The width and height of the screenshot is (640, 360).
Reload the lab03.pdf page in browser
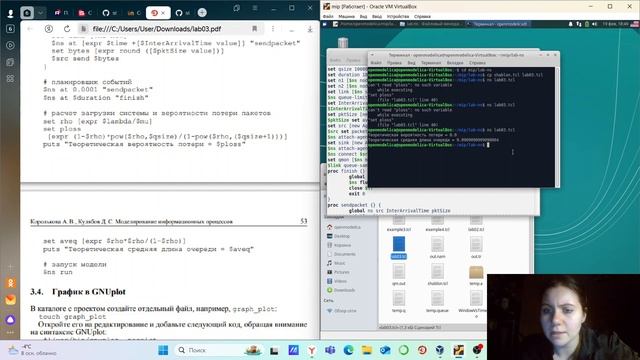click(67, 29)
